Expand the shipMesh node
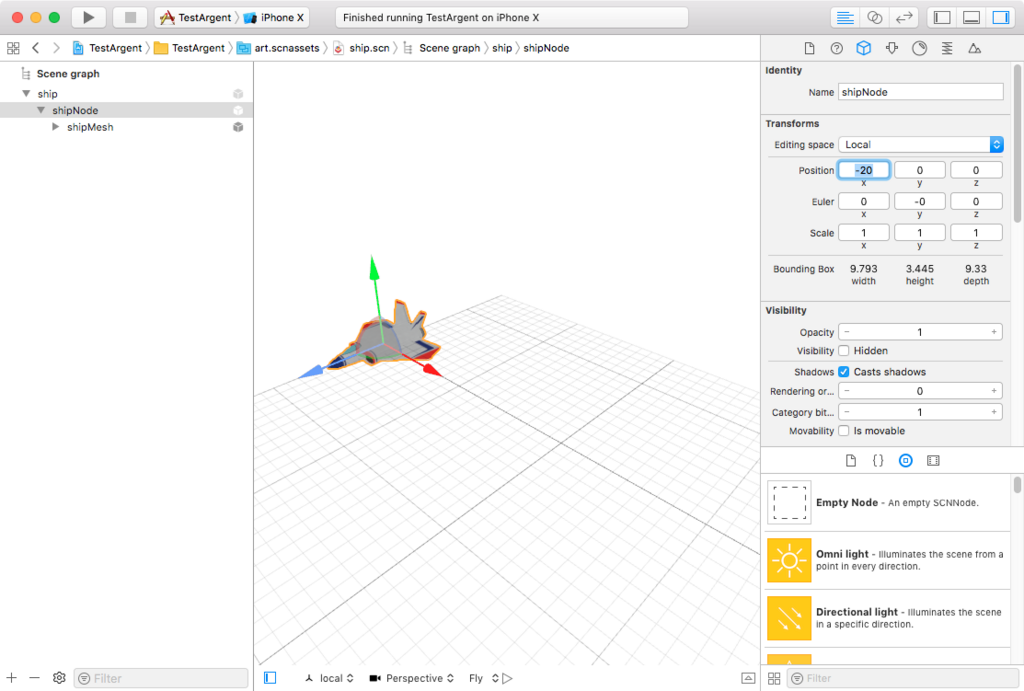The height and width of the screenshot is (691, 1024). coord(56,127)
